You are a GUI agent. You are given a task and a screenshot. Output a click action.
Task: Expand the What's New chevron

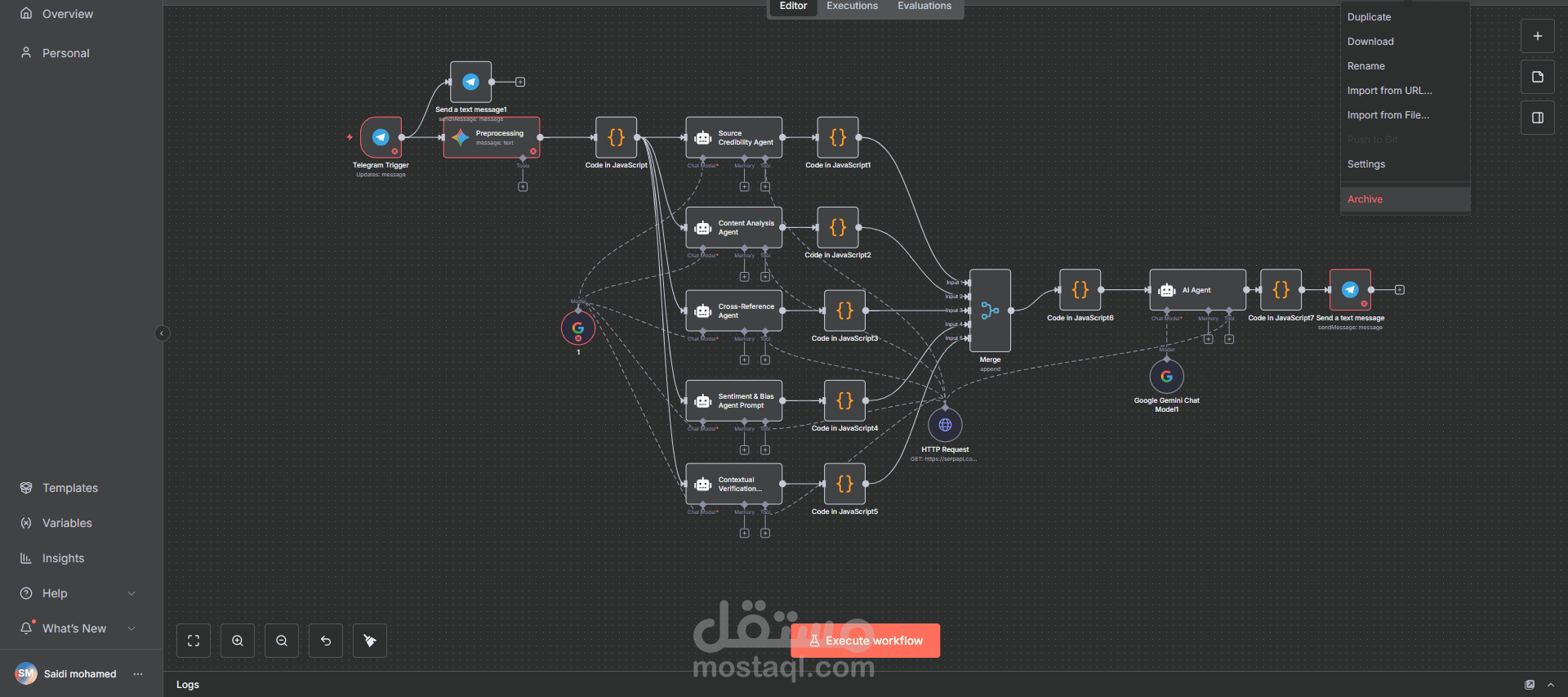(x=131, y=628)
